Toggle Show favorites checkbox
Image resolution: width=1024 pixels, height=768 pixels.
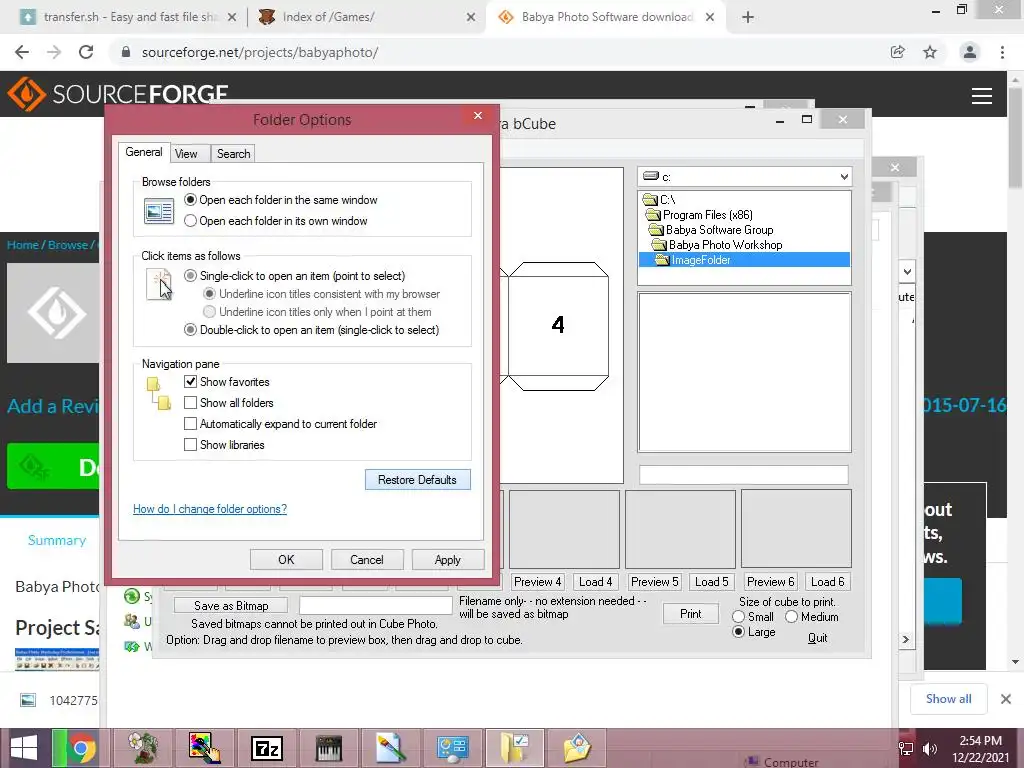190,381
